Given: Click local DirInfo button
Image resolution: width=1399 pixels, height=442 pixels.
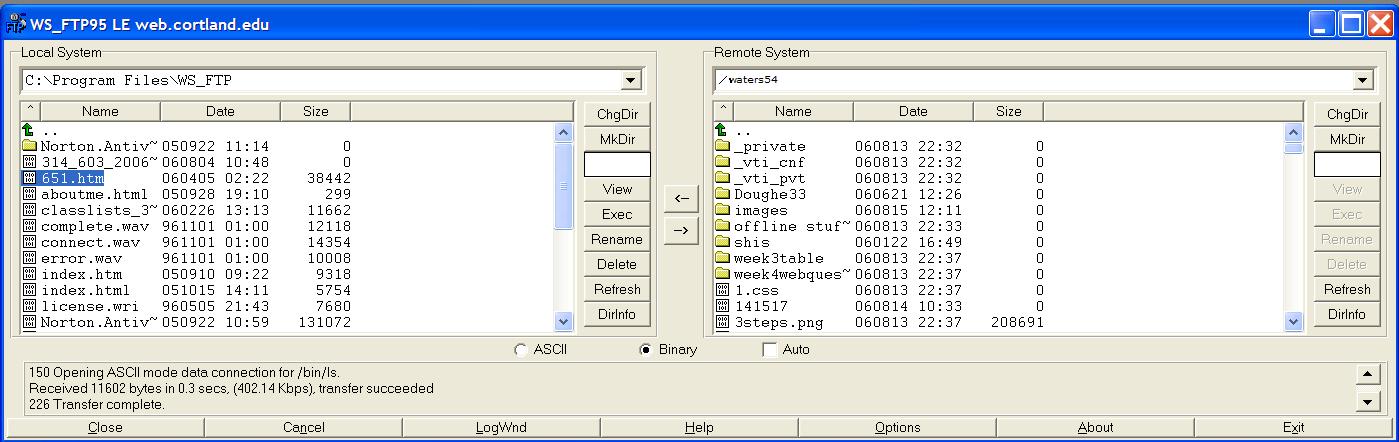Looking at the screenshot, I should tap(617, 314).
